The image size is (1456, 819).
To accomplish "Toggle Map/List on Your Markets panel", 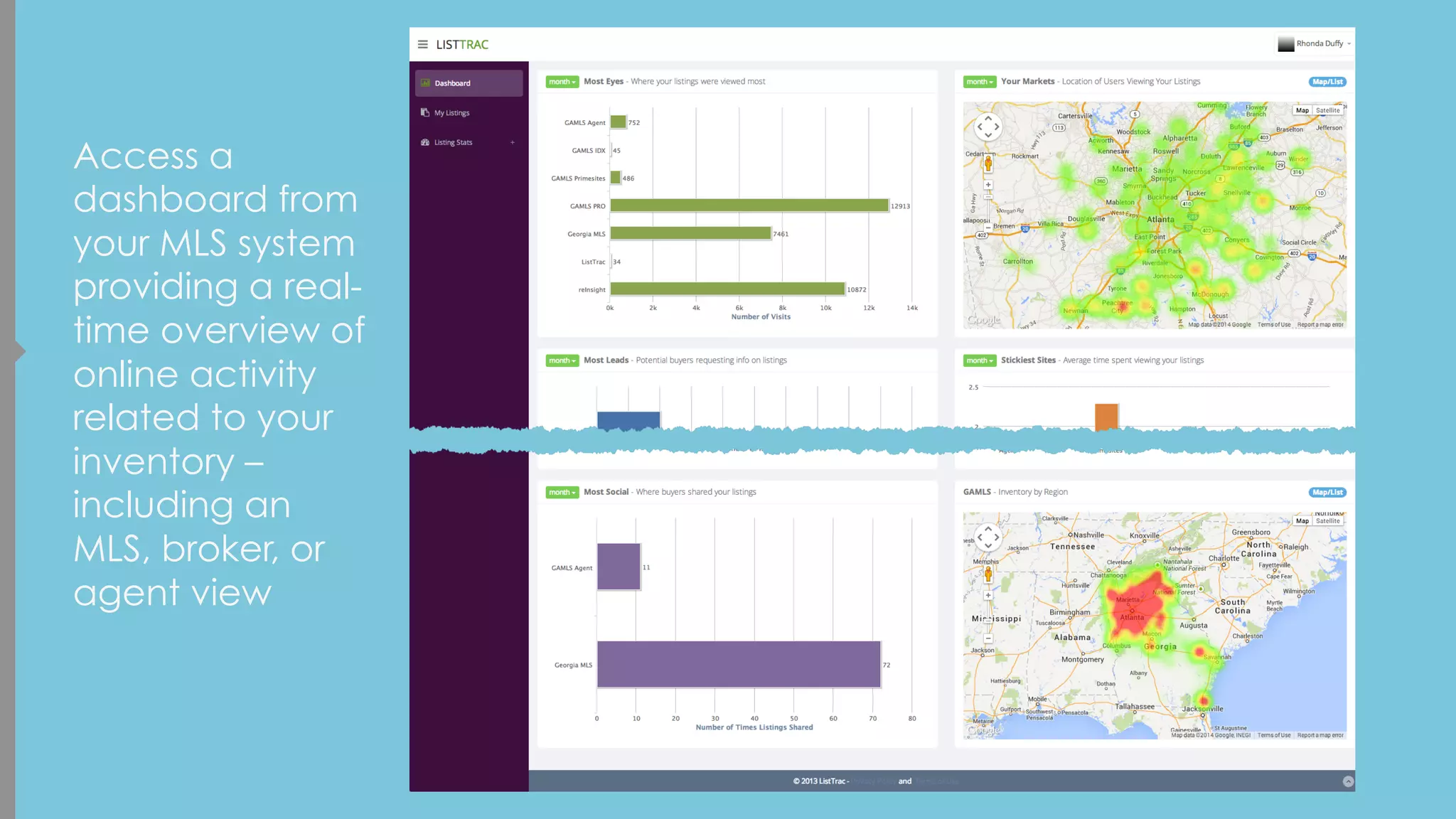I will point(1327,82).
